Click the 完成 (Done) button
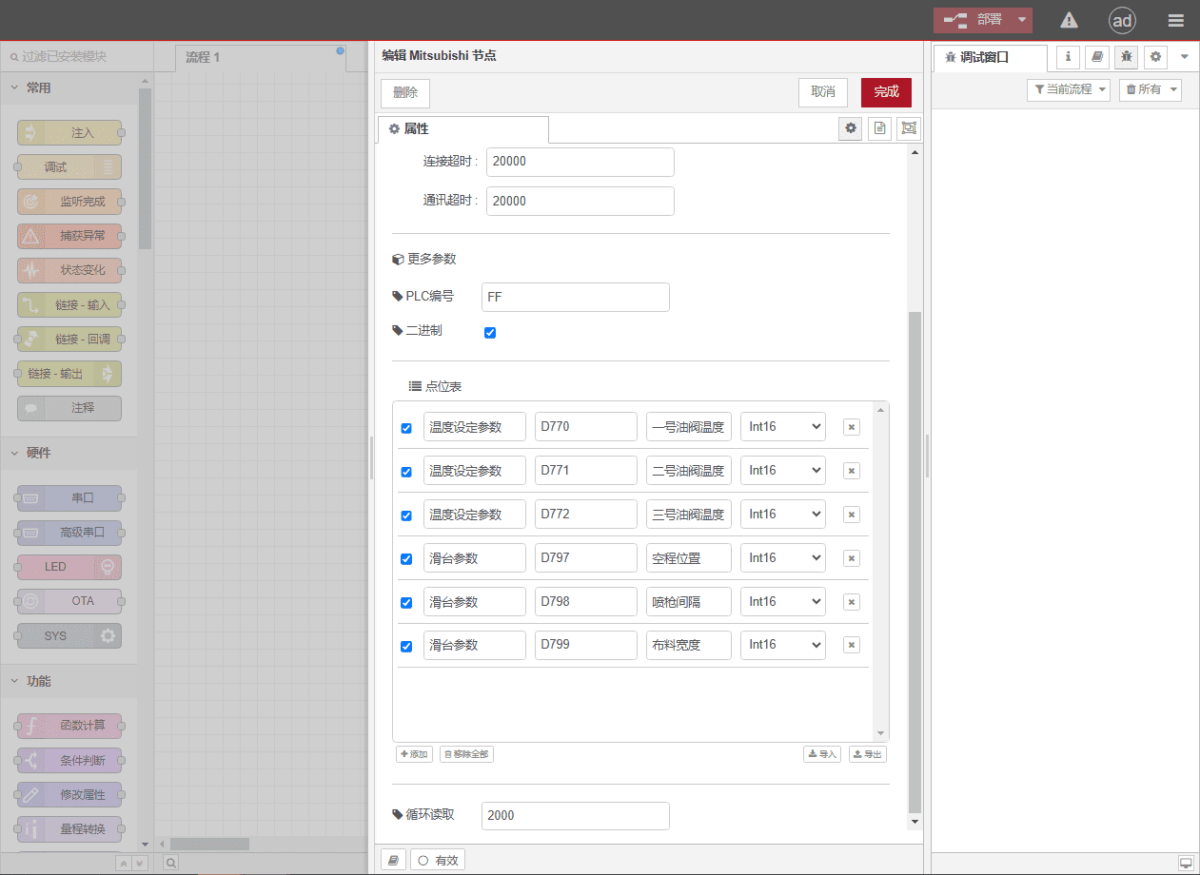The width and height of the screenshot is (1200, 875). (x=886, y=92)
